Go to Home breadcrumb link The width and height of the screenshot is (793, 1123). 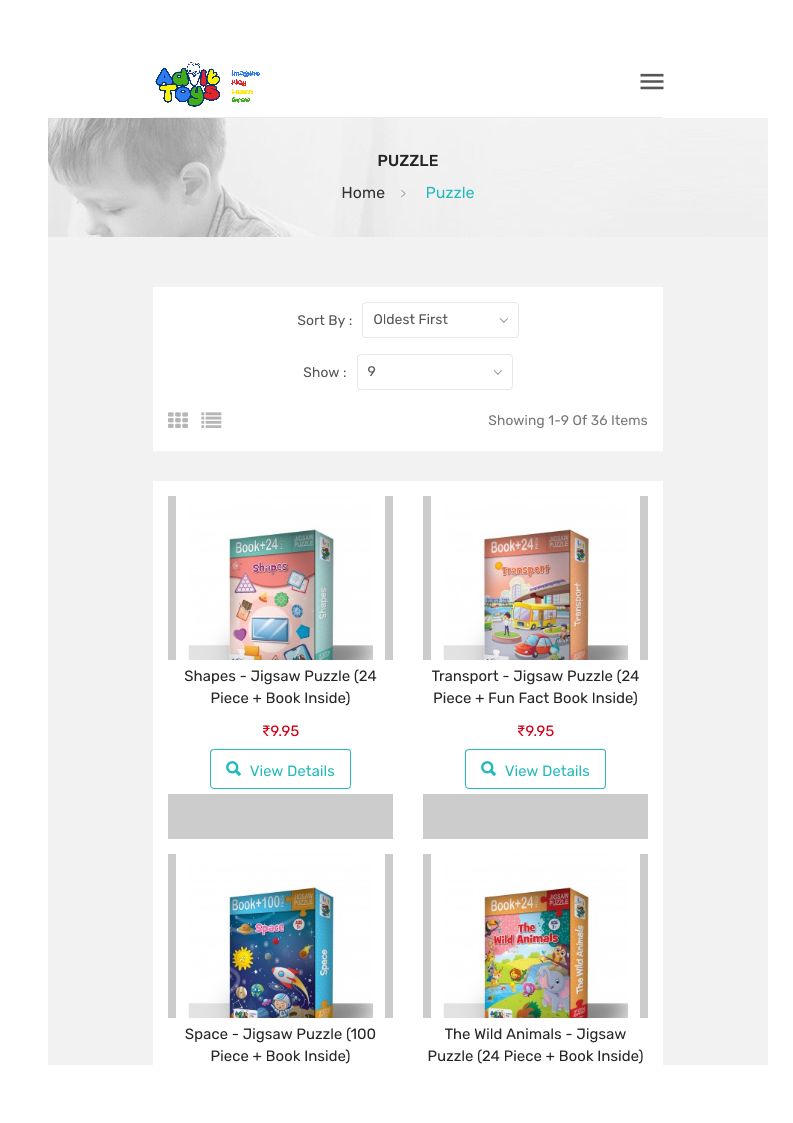(x=362, y=193)
